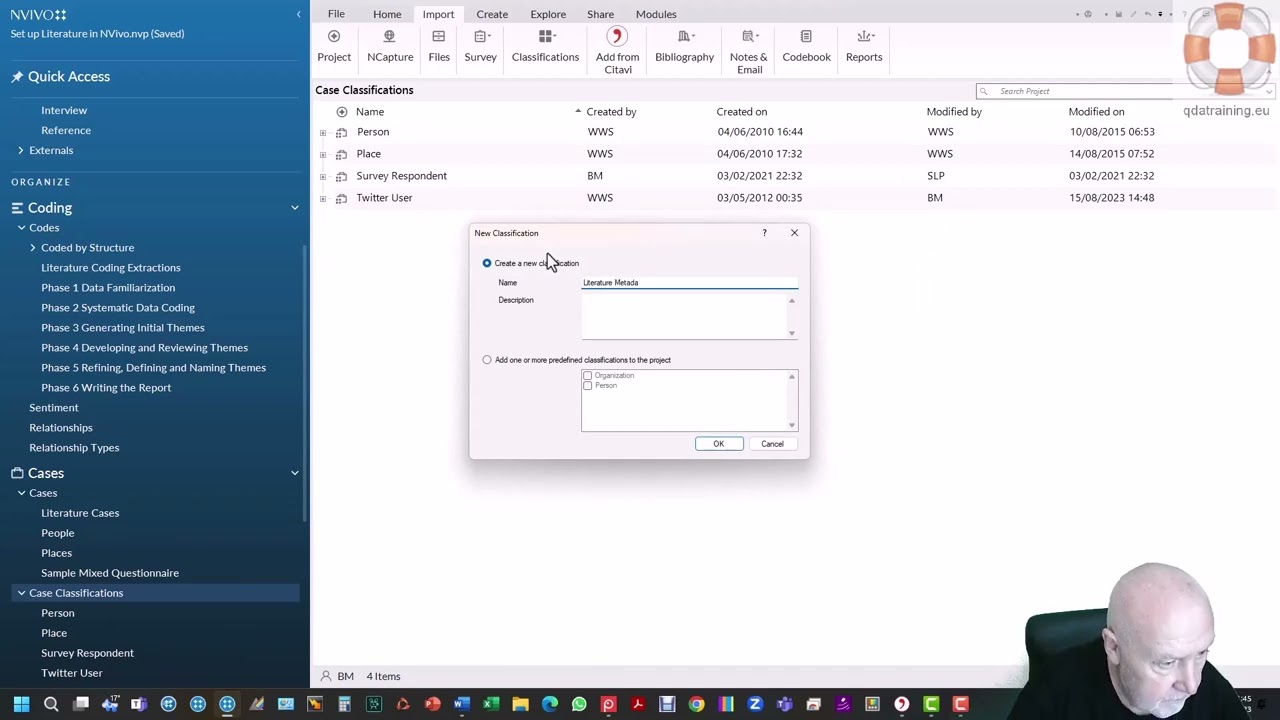This screenshot has width=1280, height=720.
Task: Expand the Person classification row
Action: click(x=322, y=132)
